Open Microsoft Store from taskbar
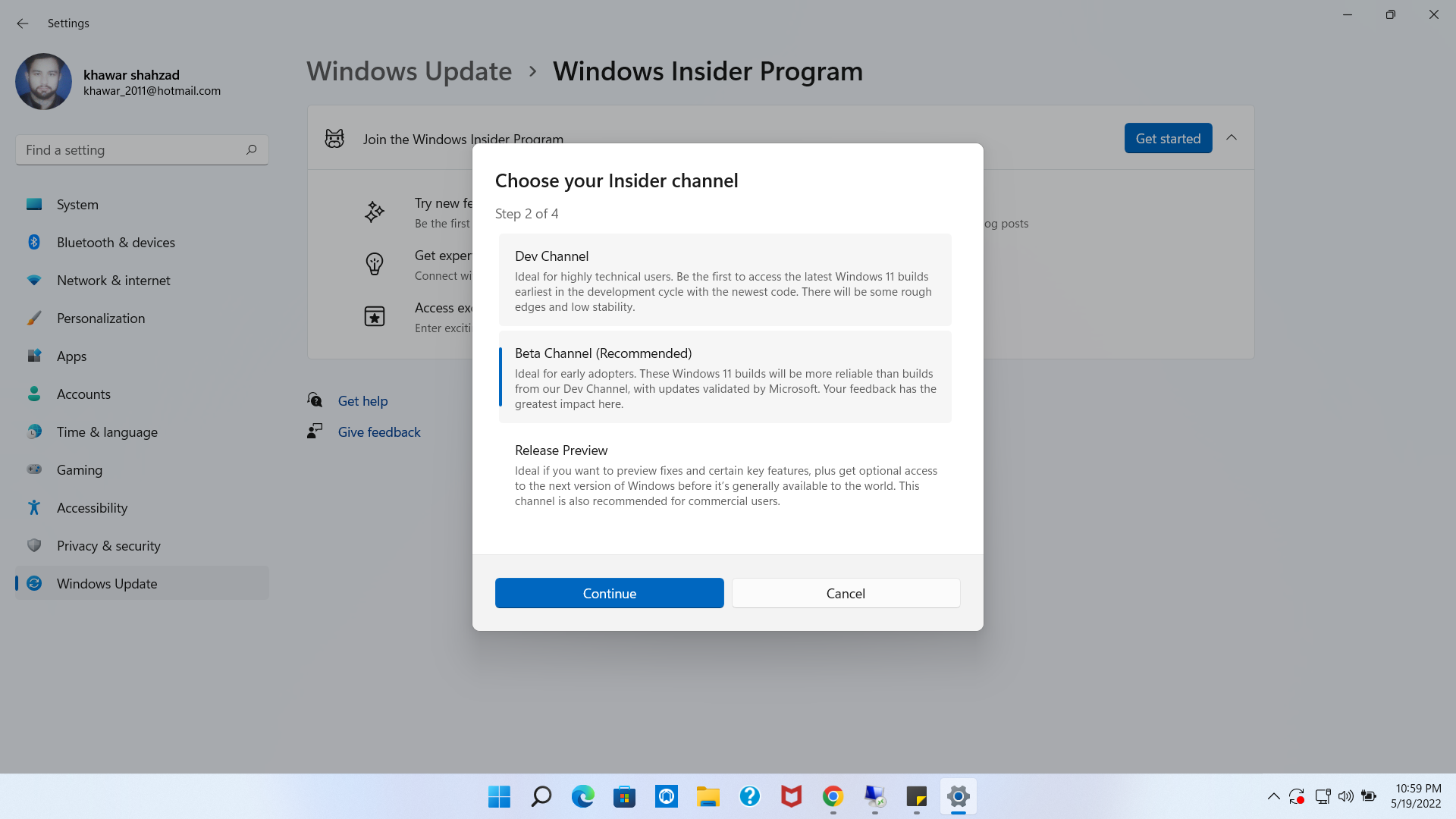This screenshot has width=1456, height=819. click(x=624, y=796)
